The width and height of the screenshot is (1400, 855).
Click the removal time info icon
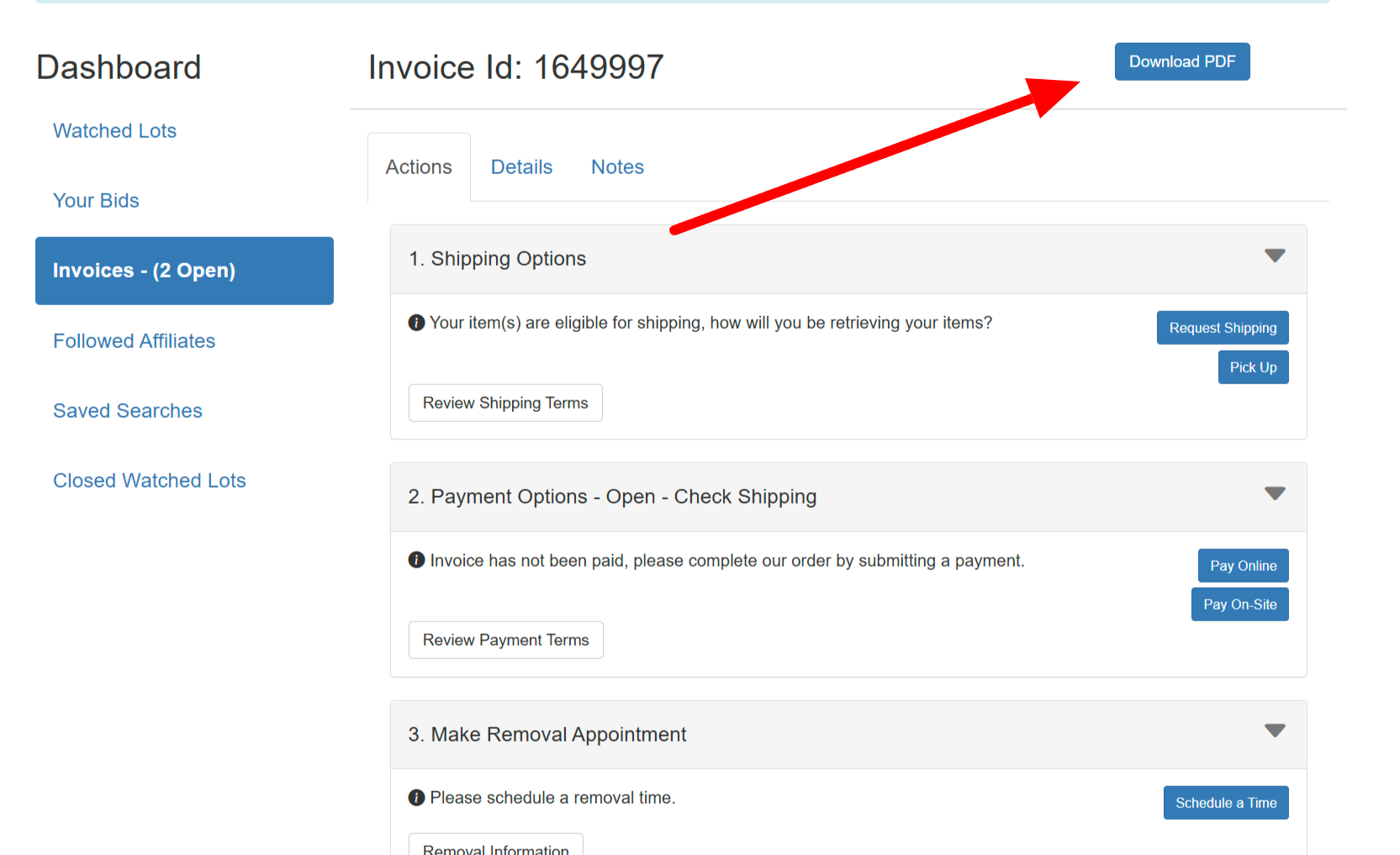pos(416,797)
